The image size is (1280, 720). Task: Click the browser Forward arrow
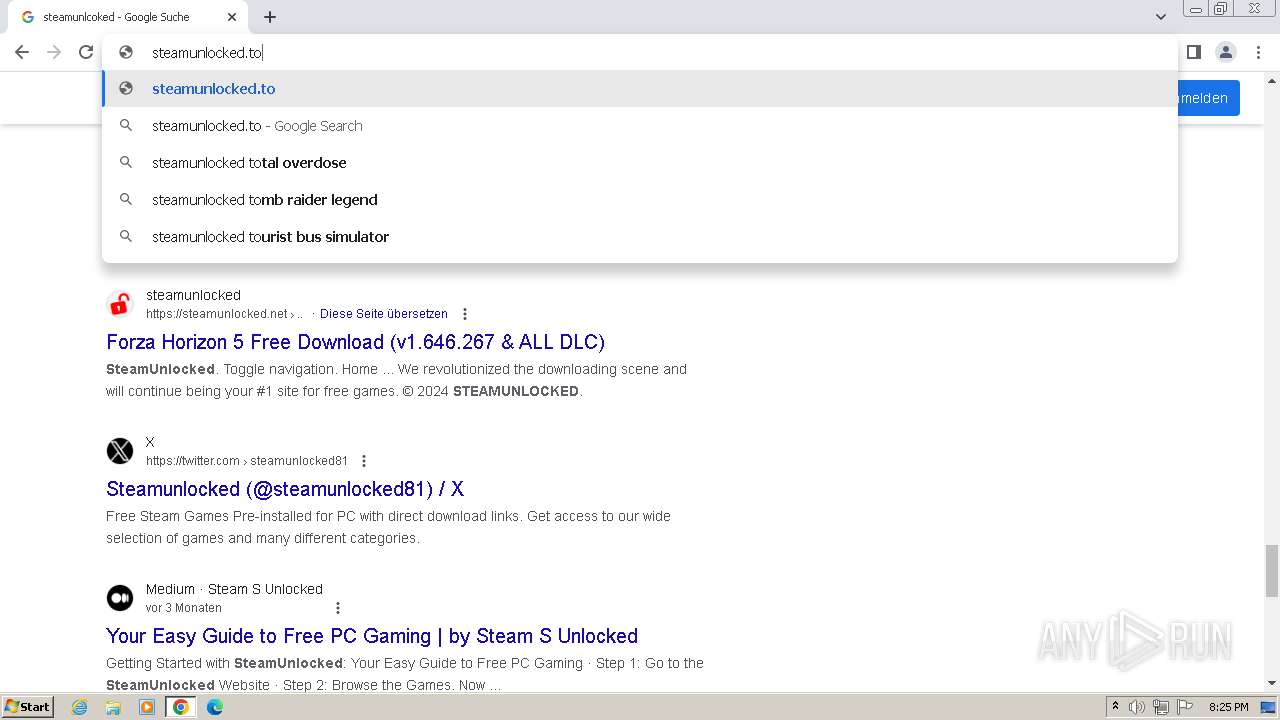click(54, 52)
